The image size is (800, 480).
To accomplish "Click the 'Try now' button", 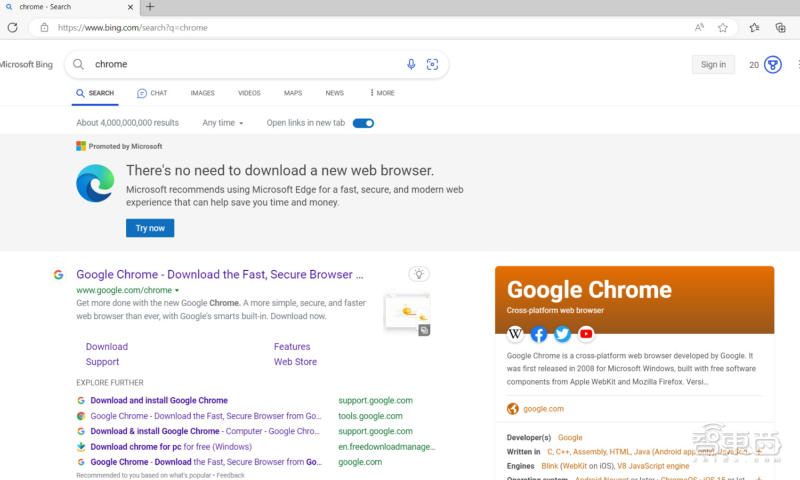I will (x=150, y=228).
